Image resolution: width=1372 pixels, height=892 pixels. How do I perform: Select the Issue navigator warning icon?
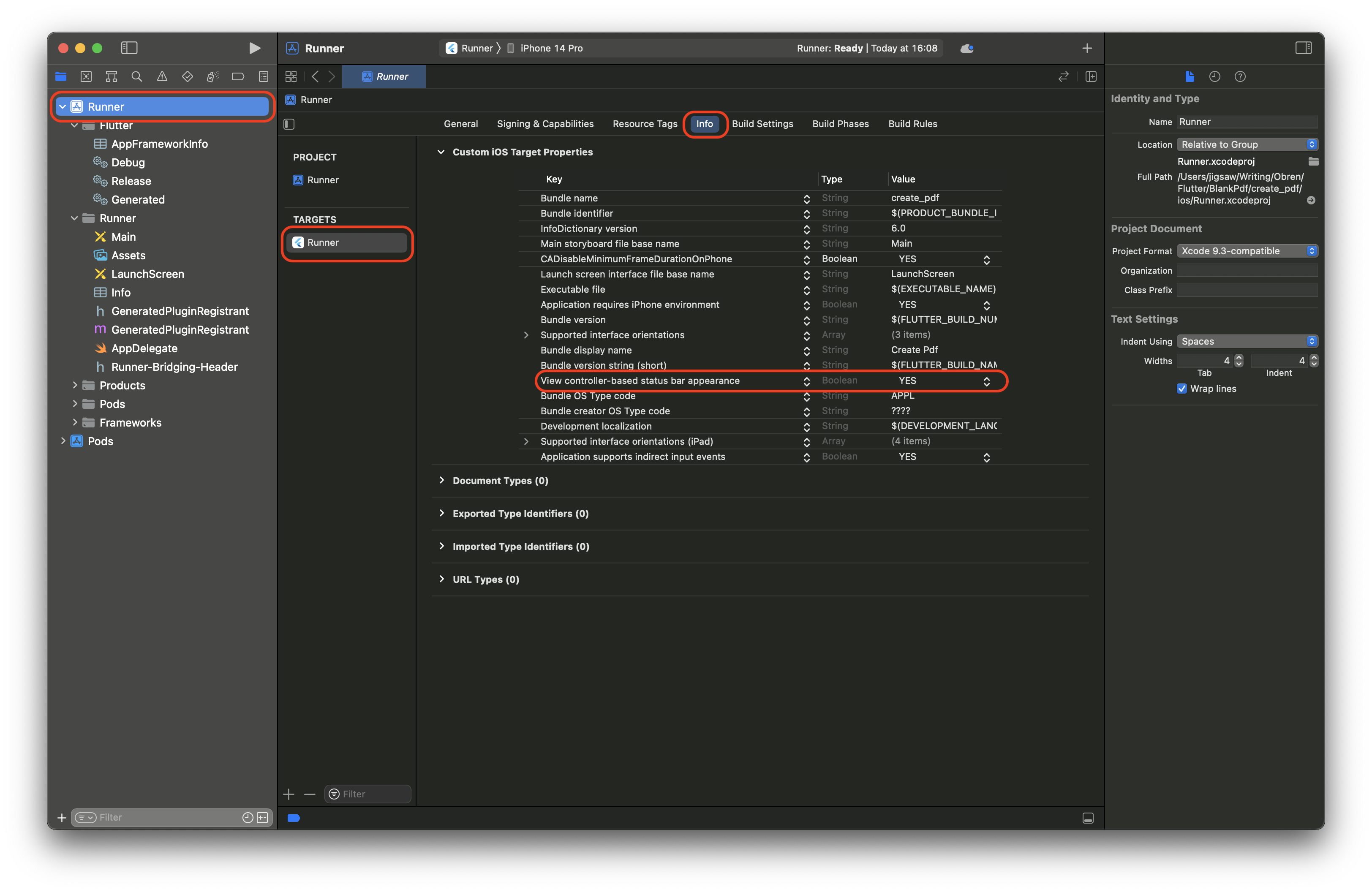(162, 76)
